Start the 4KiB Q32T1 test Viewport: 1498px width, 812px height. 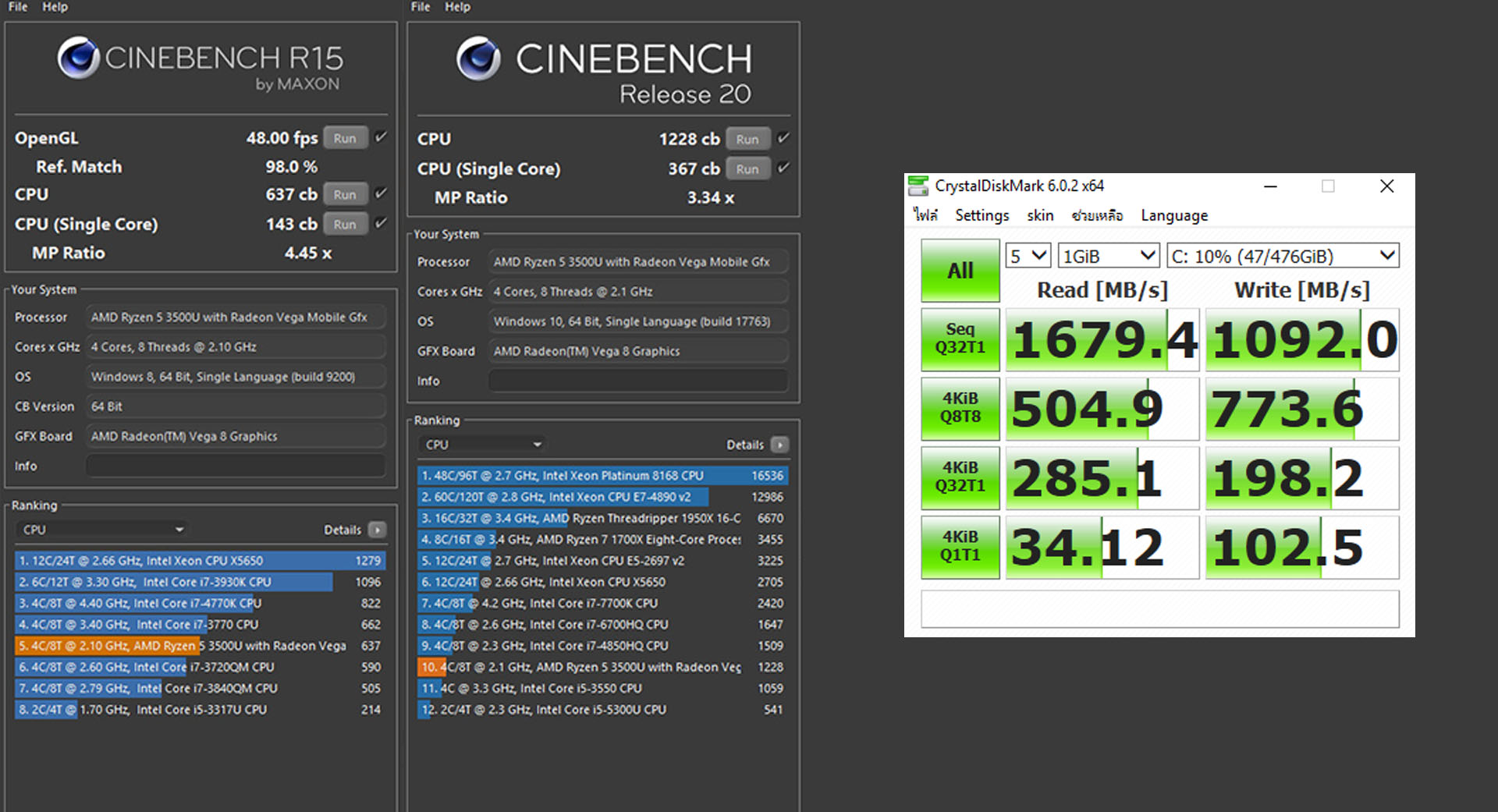(960, 477)
